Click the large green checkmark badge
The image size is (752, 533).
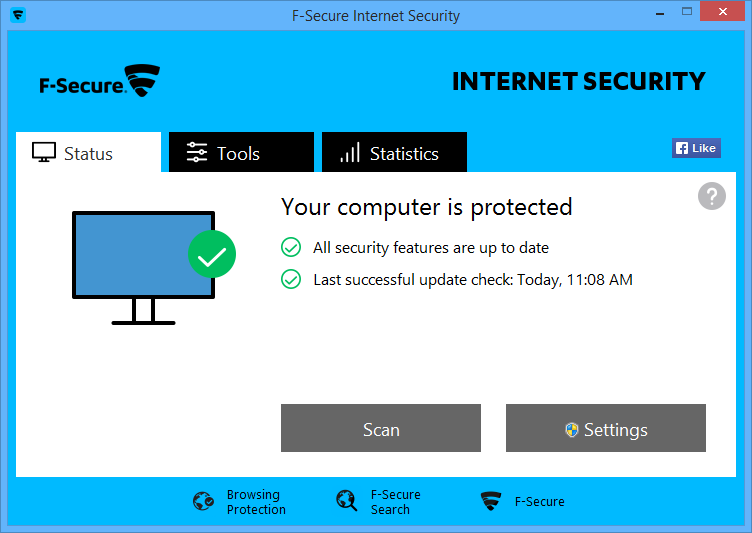pyautogui.click(x=212, y=254)
